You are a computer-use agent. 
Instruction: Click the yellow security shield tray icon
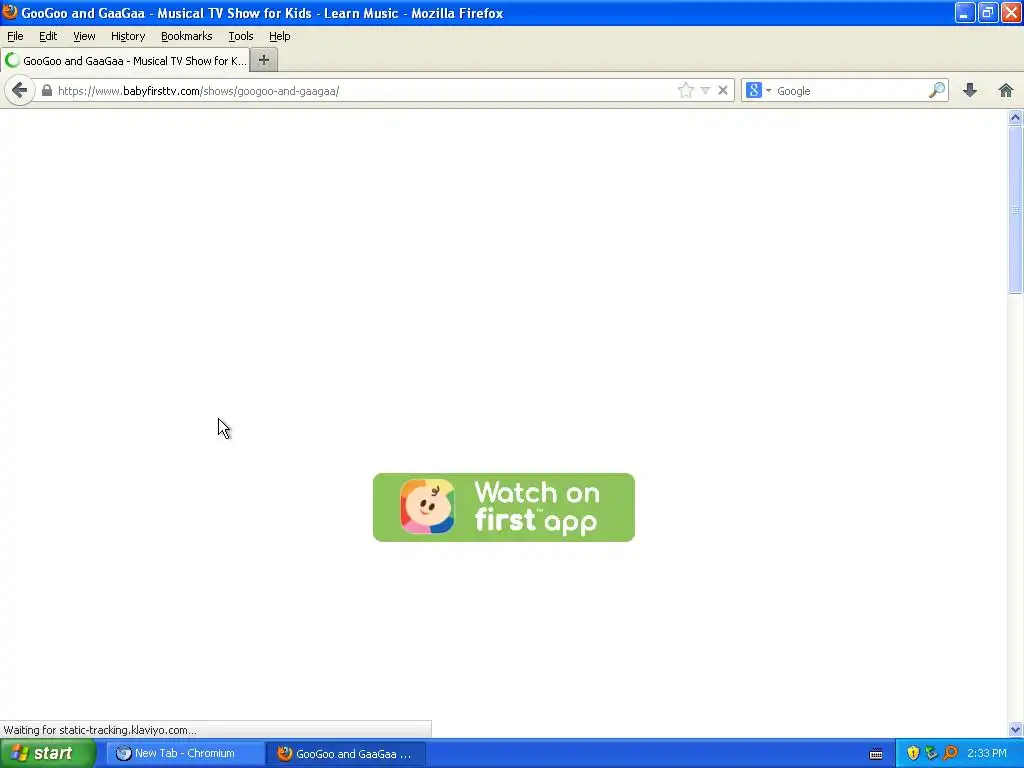point(913,754)
